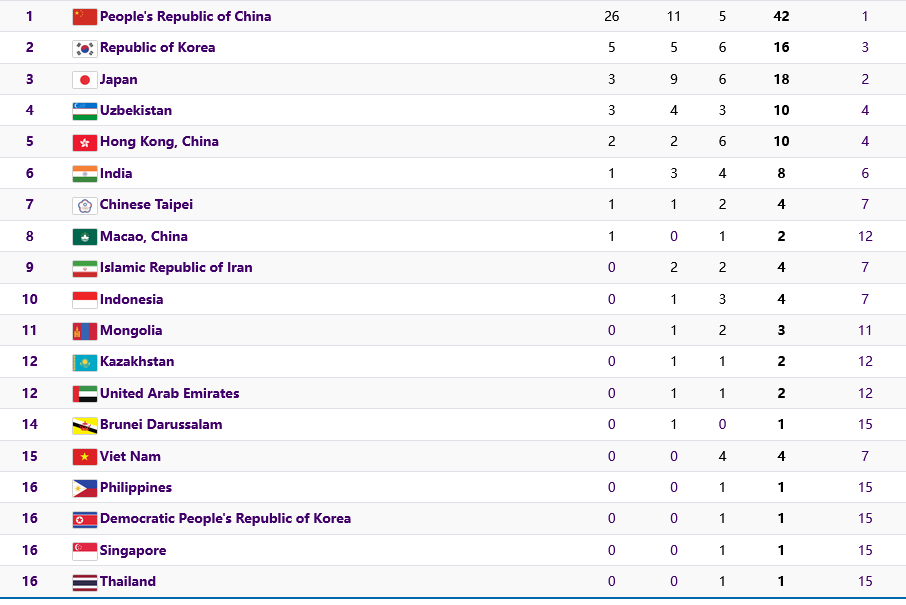906x605 pixels.
Task: Click the China flag icon
Action: click(x=84, y=16)
